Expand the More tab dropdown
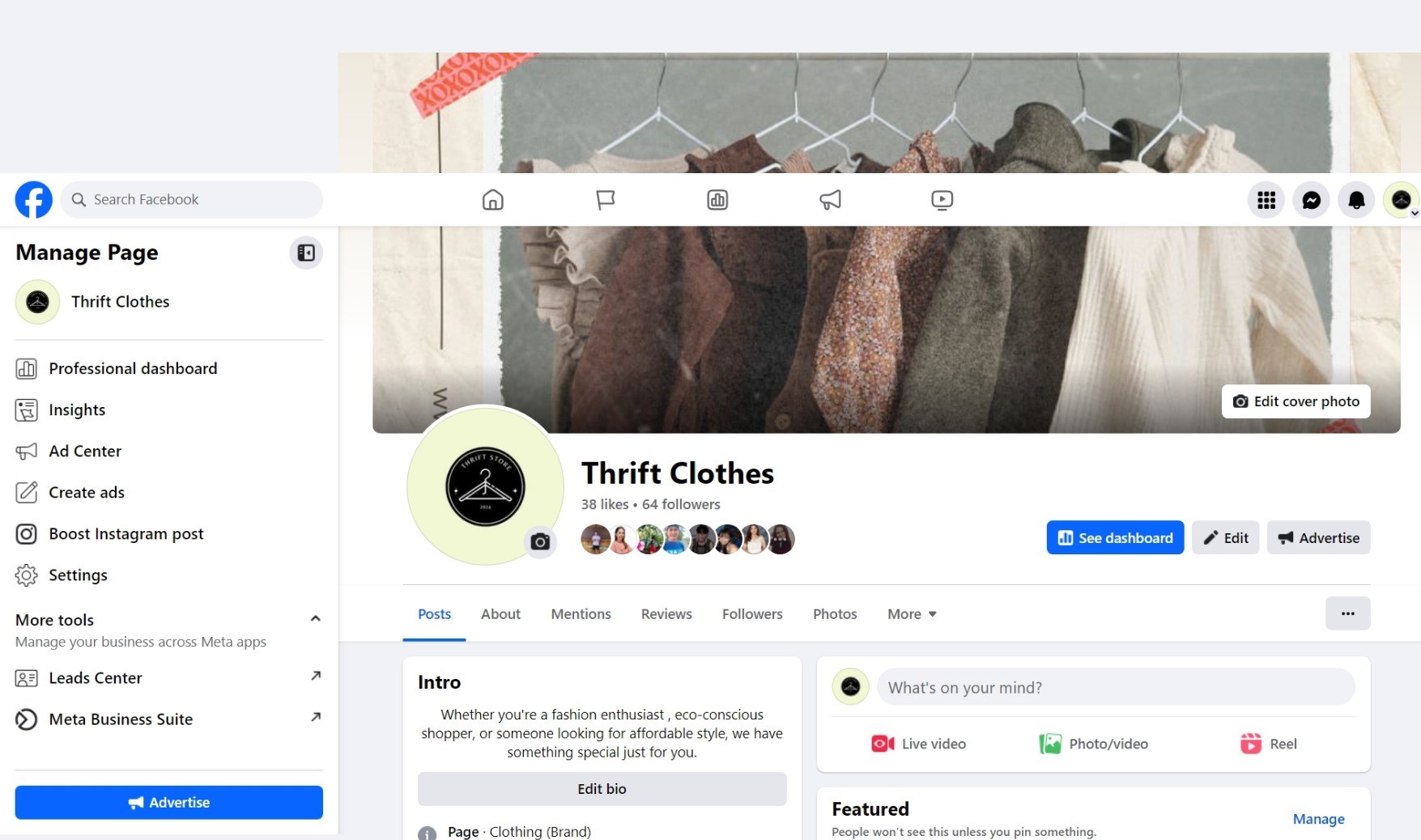Screen dimensions: 1421x840 point(912,614)
